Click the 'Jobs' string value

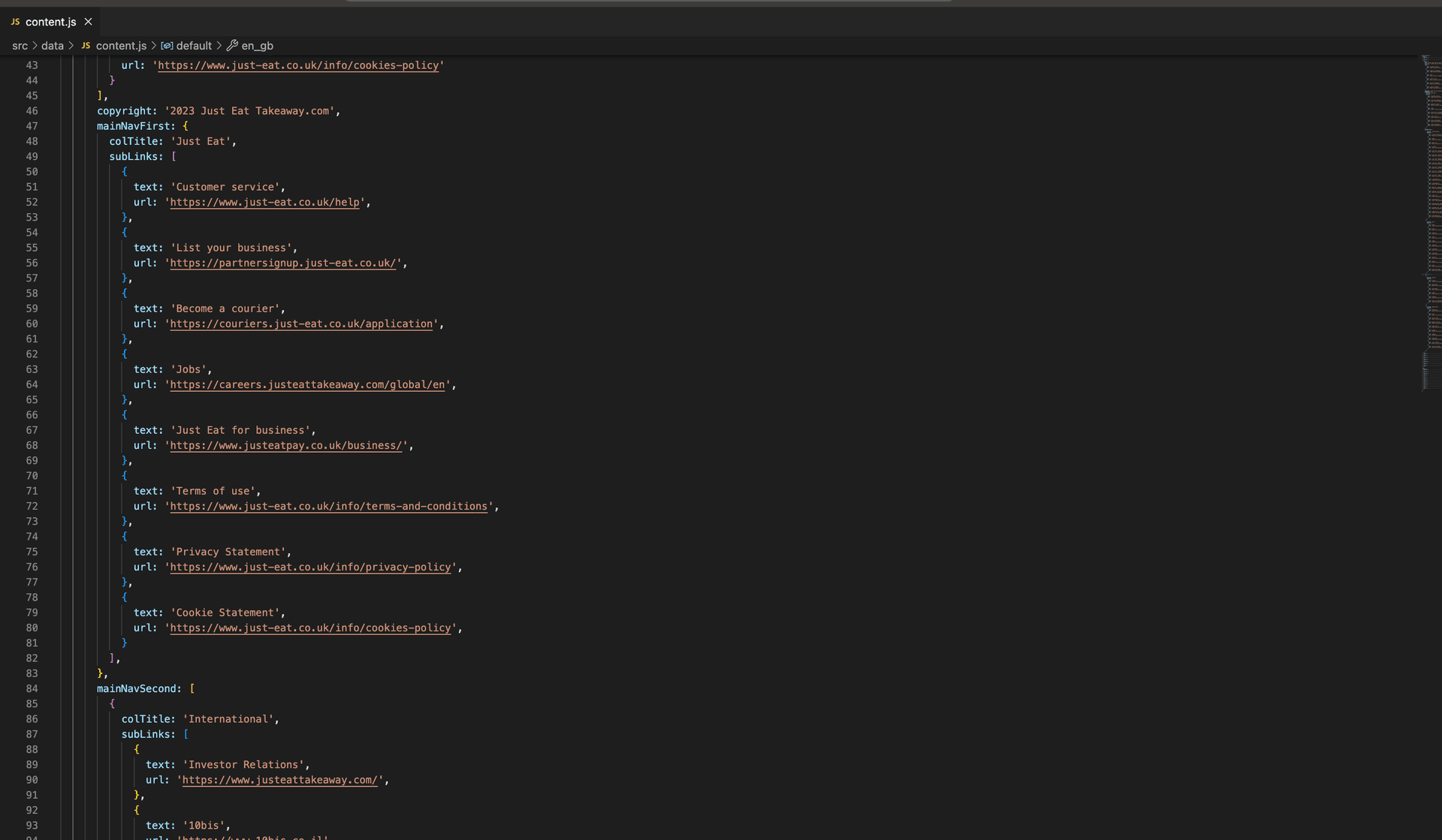[x=189, y=369]
